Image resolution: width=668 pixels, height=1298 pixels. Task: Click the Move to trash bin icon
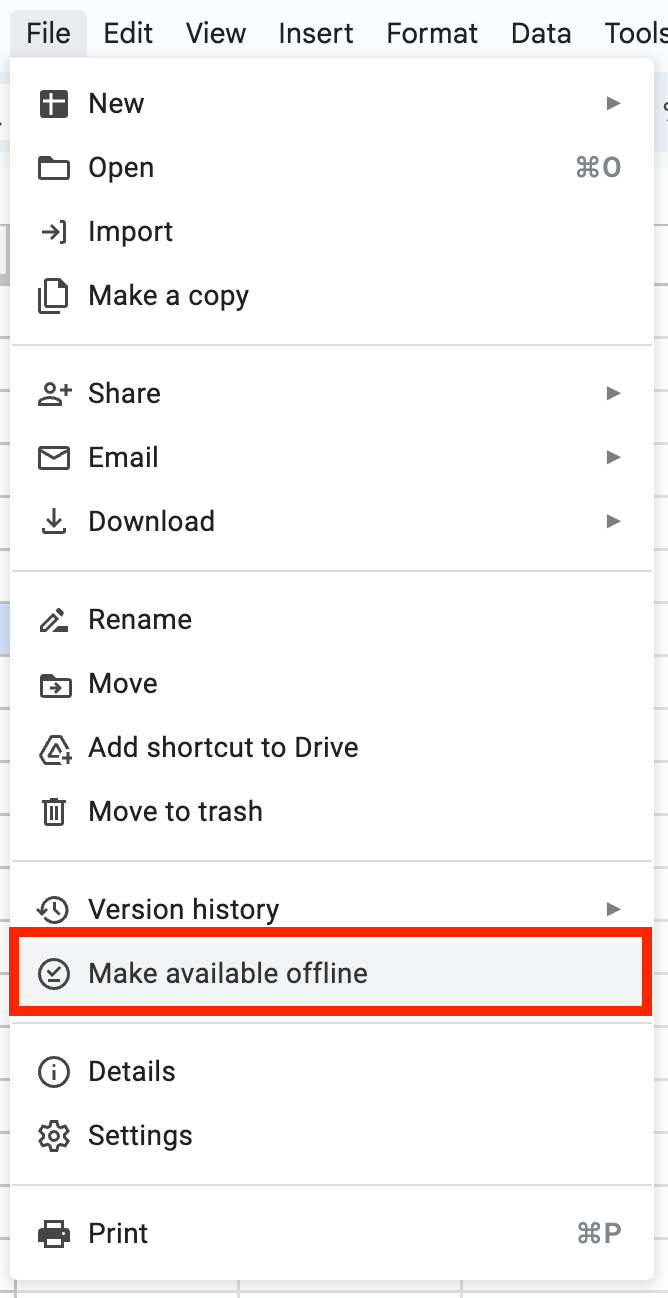[x=53, y=812]
